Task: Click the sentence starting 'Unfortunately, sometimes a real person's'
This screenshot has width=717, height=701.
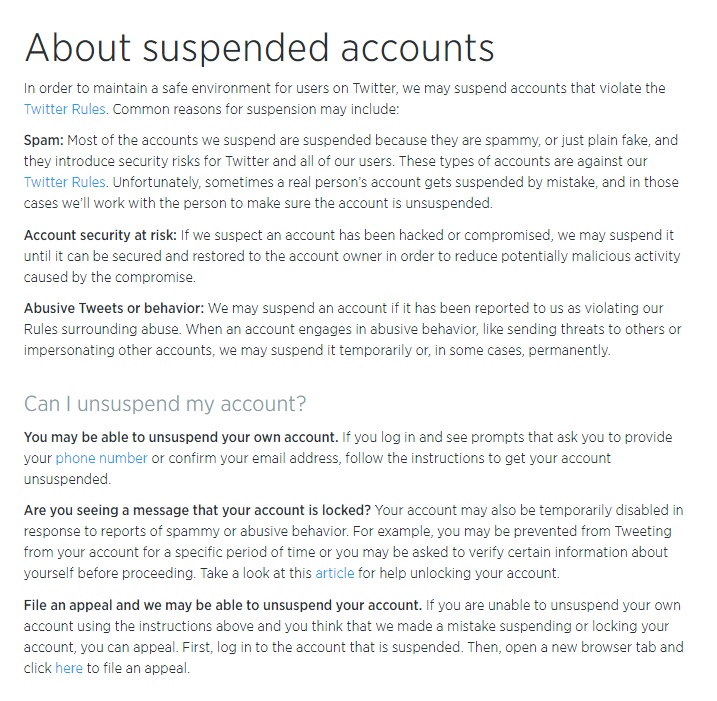Action: point(300,181)
